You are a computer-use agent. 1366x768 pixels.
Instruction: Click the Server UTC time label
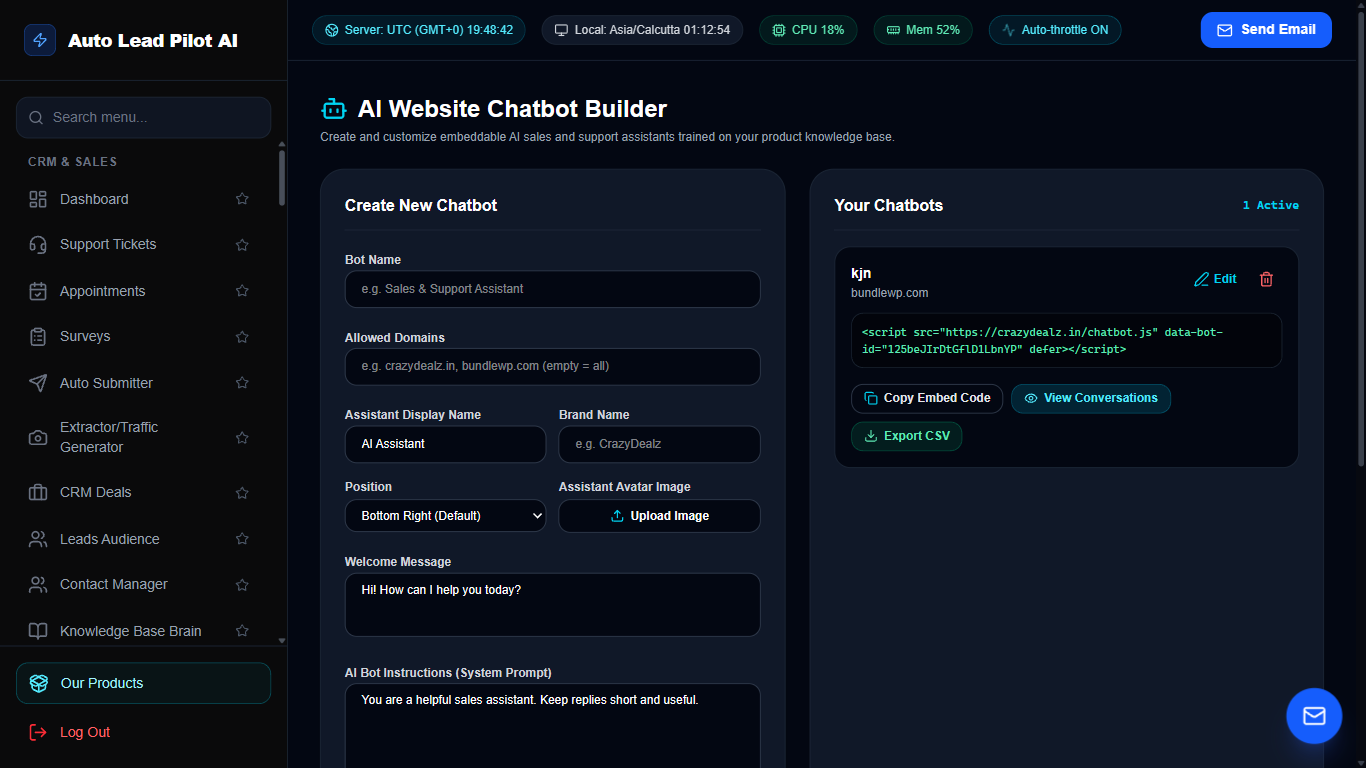coord(429,30)
